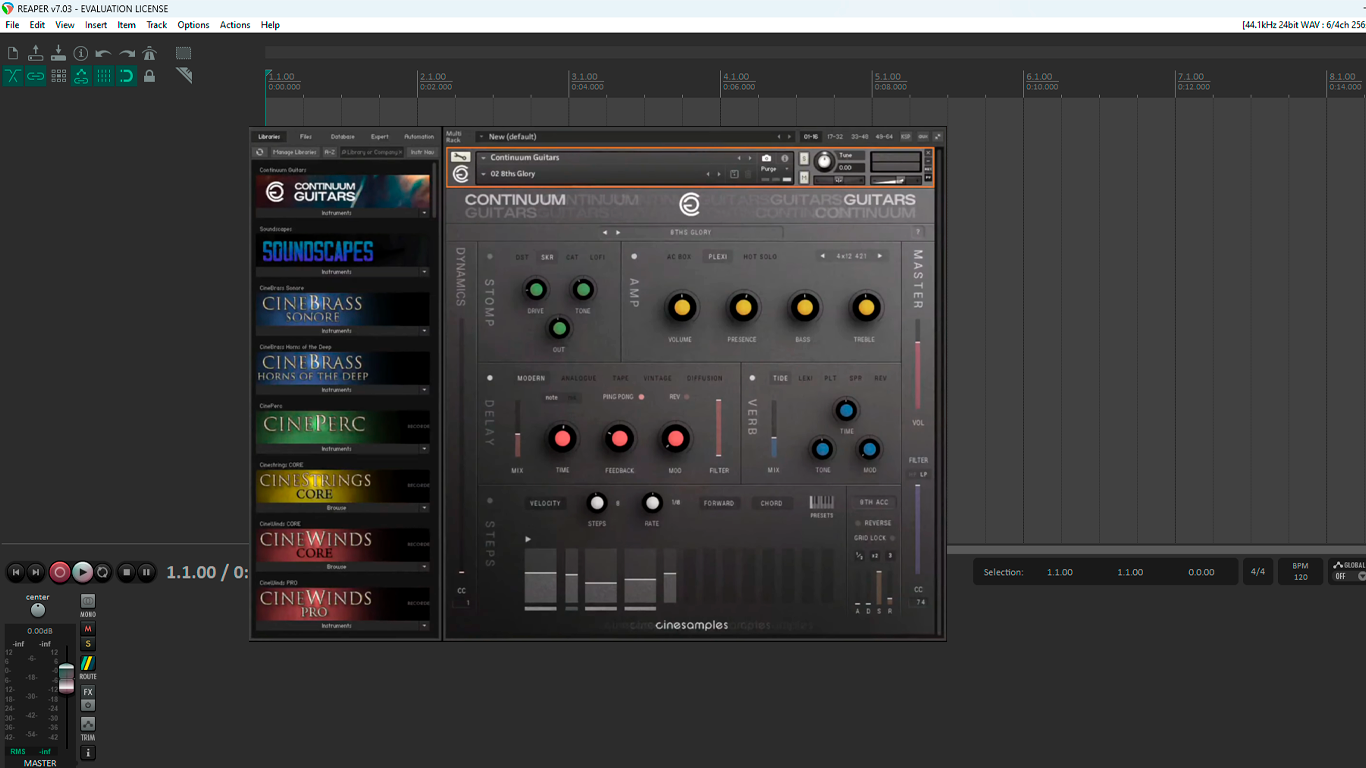This screenshot has width=1366, height=768.
Task: Click the Kontakt snapshot camera icon
Action: [767, 158]
